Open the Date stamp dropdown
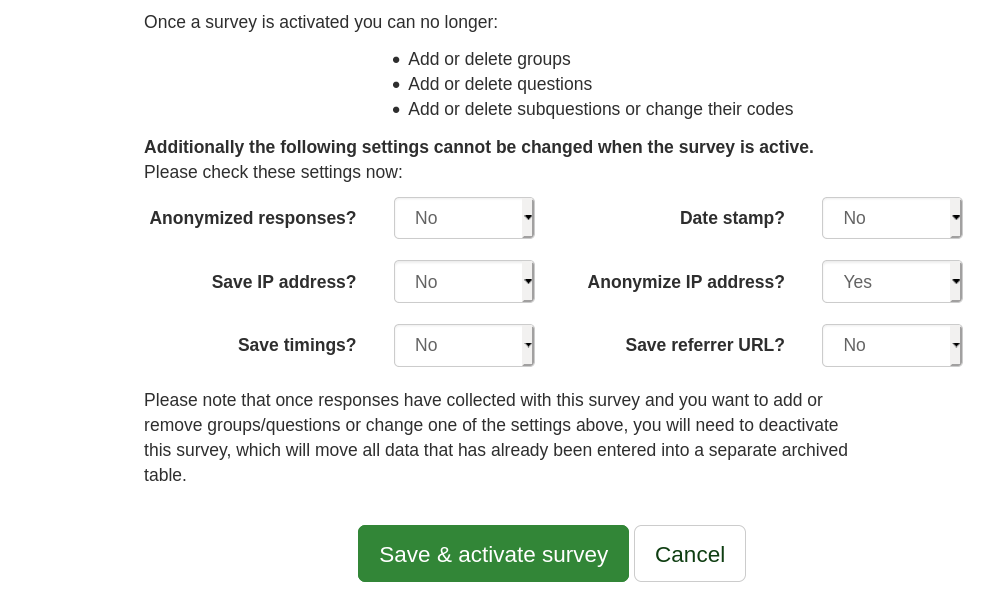The image size is (1004, 592). click(x=892, y=218)
